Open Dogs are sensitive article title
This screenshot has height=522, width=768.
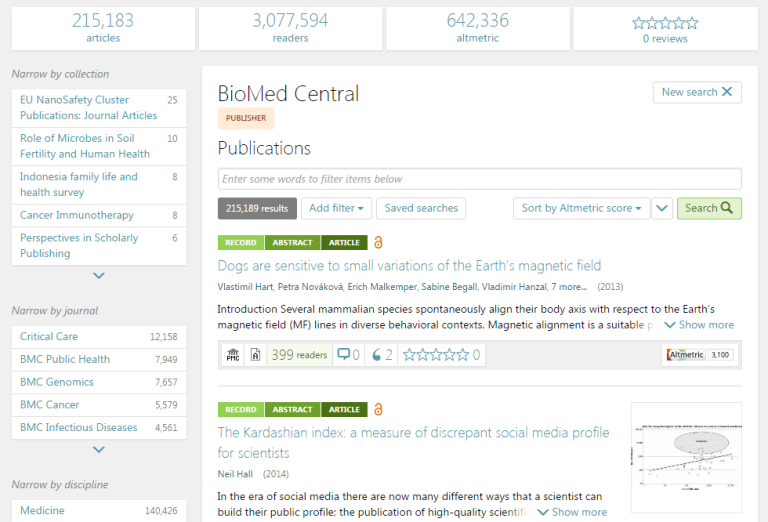point(409,265)
